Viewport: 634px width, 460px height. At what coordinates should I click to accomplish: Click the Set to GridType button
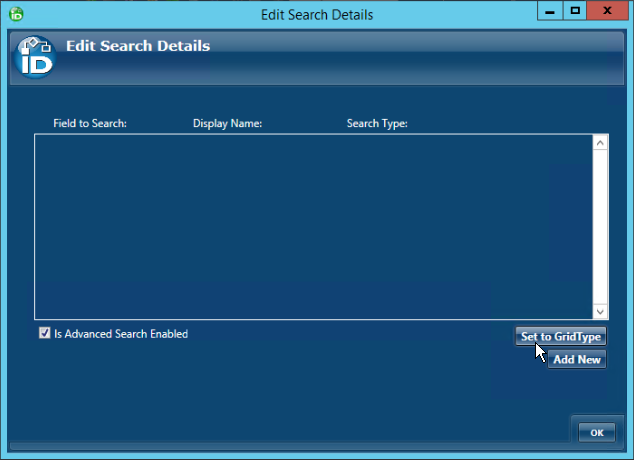click(560, 336)
